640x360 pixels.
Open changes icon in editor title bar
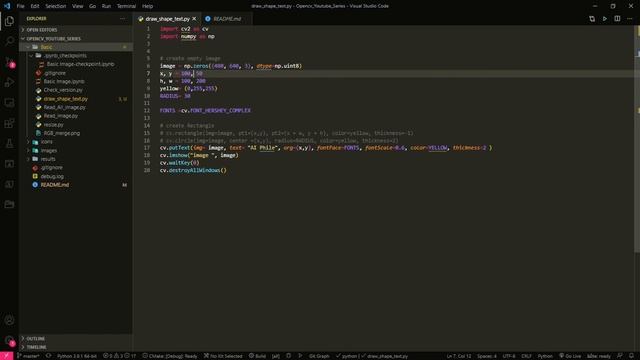pyautogui.click(x=592, y=19)
